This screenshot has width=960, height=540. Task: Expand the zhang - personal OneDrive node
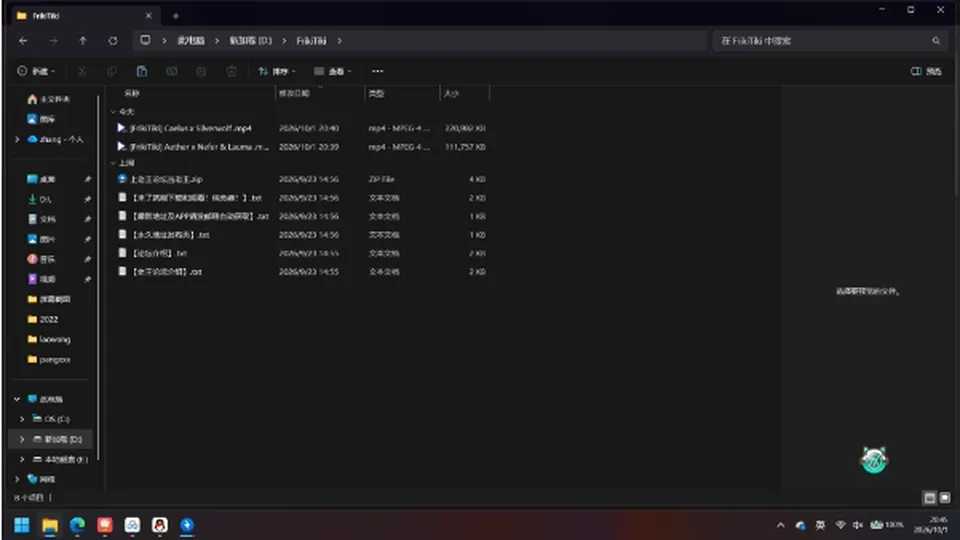(x=17, y=139)
